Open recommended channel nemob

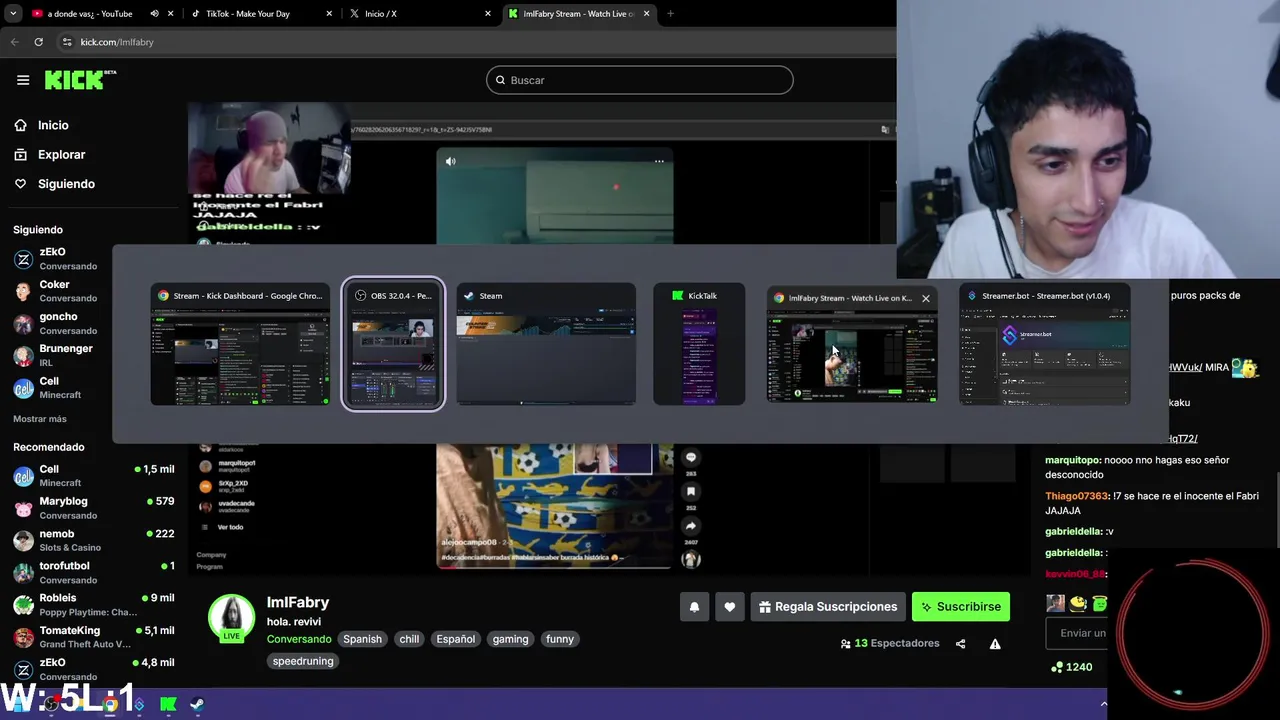(x=93, y=540)
